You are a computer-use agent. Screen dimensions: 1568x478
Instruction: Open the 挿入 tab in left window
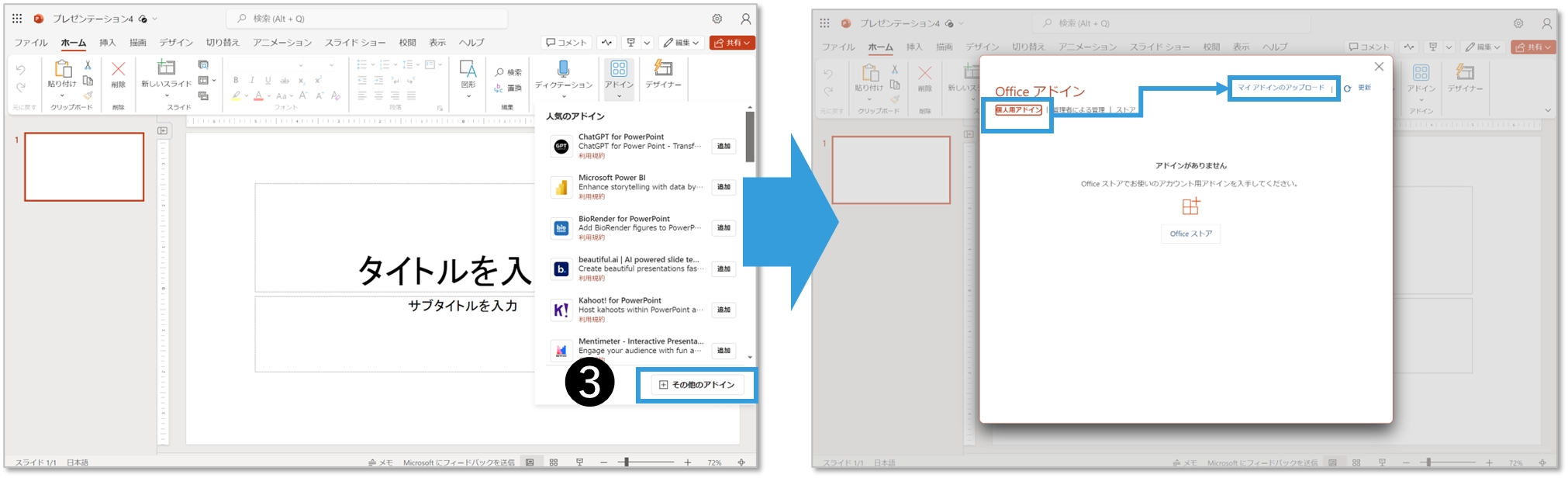pos(108,43)
